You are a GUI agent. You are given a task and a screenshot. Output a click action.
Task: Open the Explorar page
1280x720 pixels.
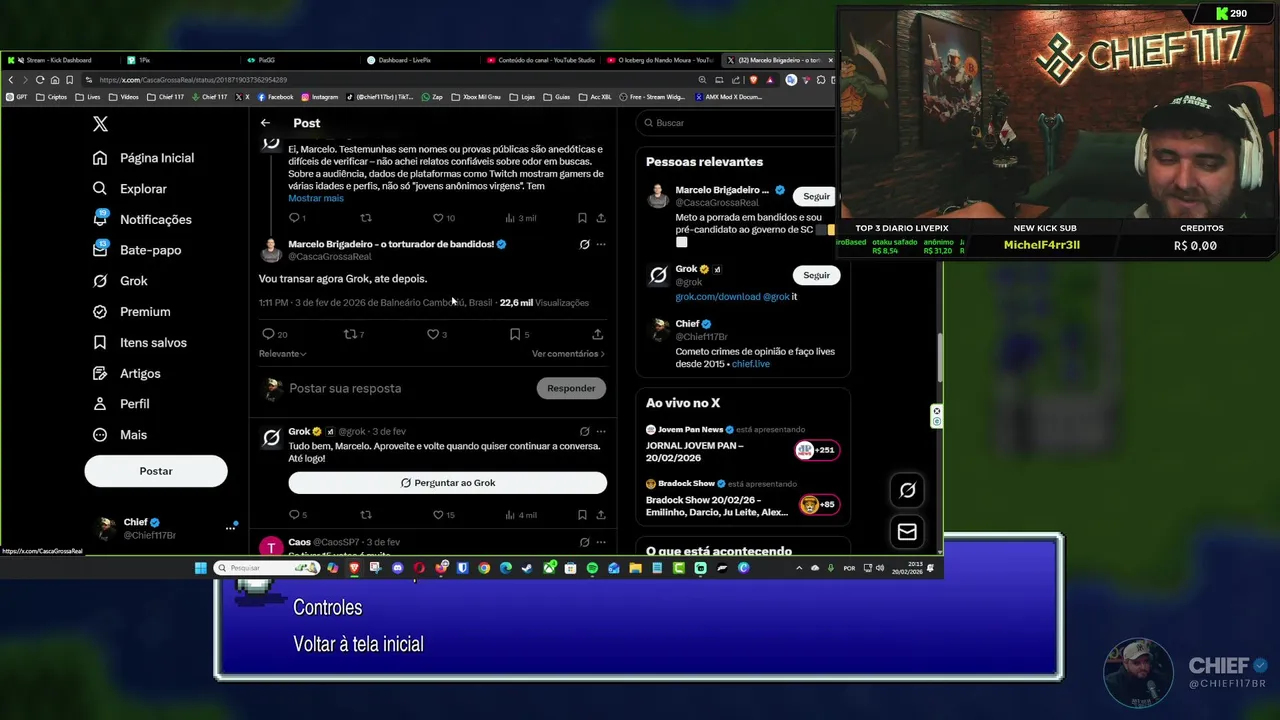coord(130,189)
